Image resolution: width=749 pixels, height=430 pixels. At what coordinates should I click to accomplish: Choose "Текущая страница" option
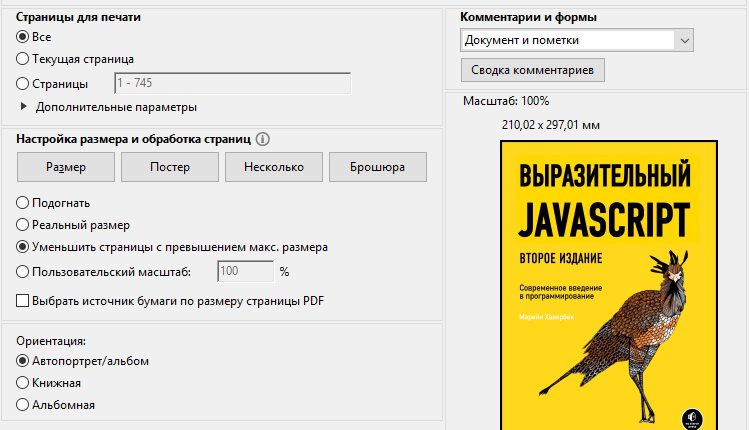(x=22, y=59)
